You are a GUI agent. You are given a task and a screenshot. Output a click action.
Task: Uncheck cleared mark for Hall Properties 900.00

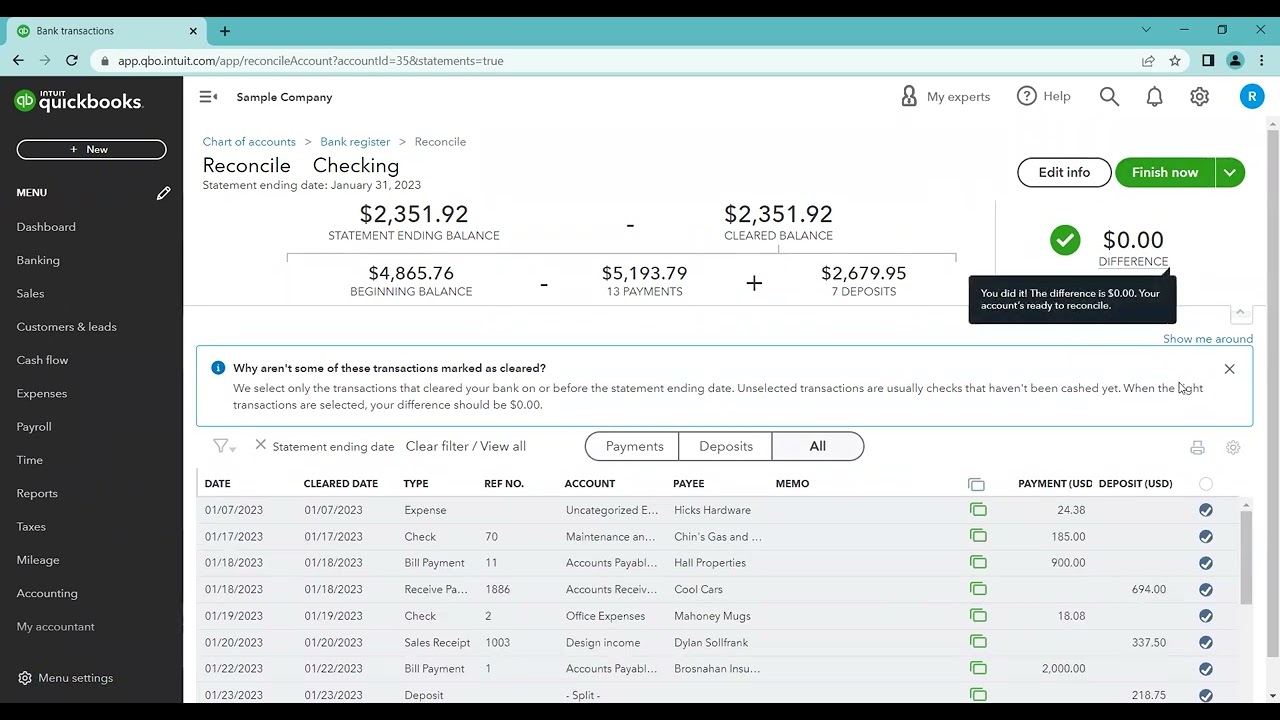(1206, 563)
